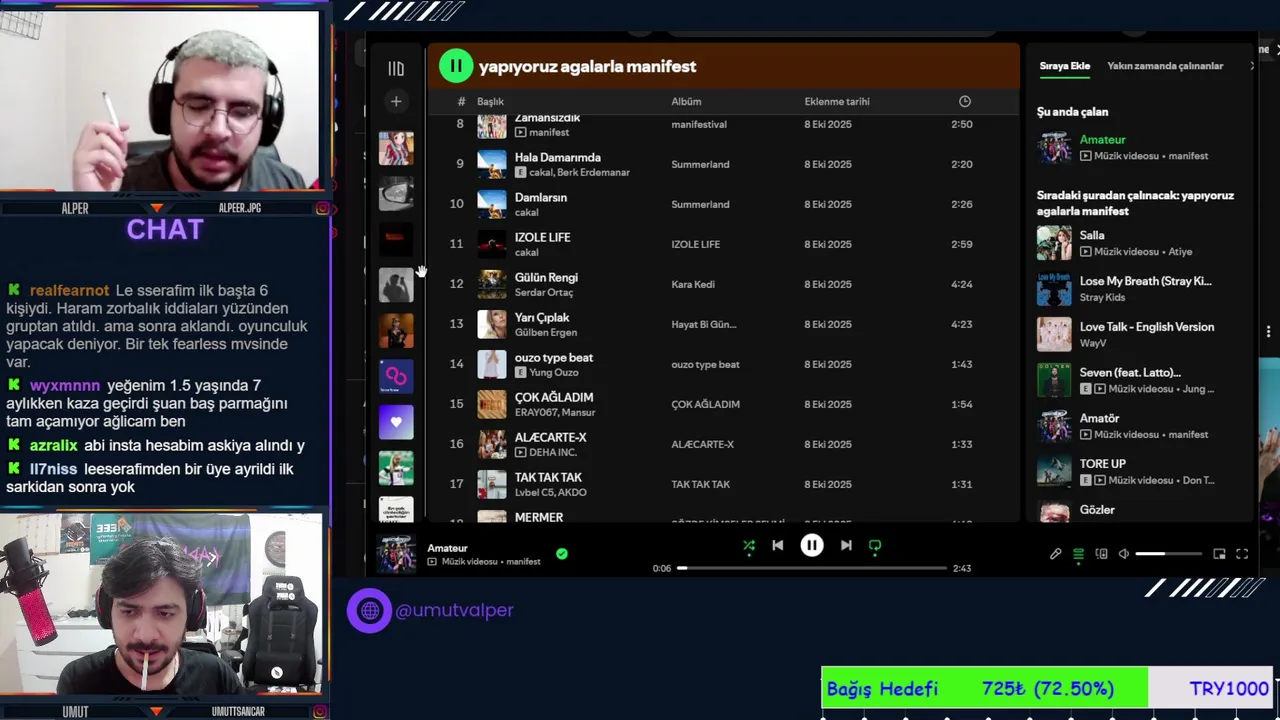Click the globe icon next to @umutvalper

(x=370, y=610)
